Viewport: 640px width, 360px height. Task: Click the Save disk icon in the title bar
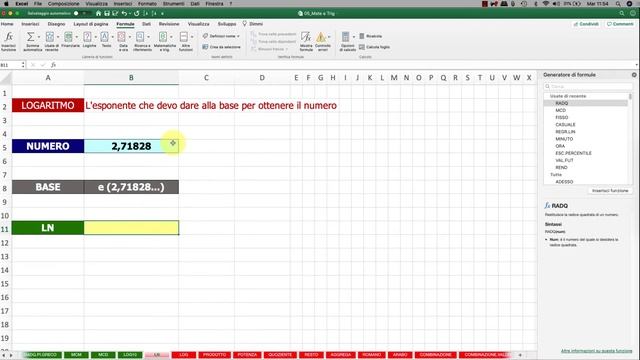(x=107, y=13)
